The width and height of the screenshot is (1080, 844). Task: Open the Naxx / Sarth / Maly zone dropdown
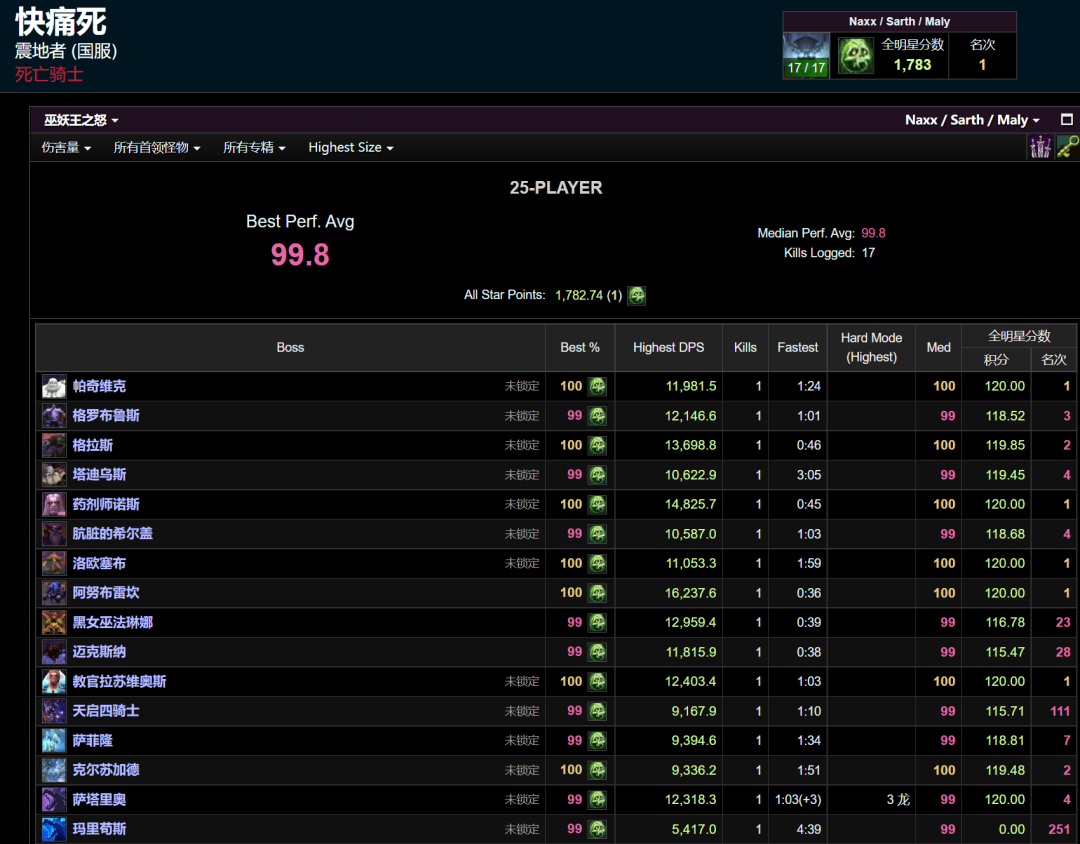tap(972, 120)
